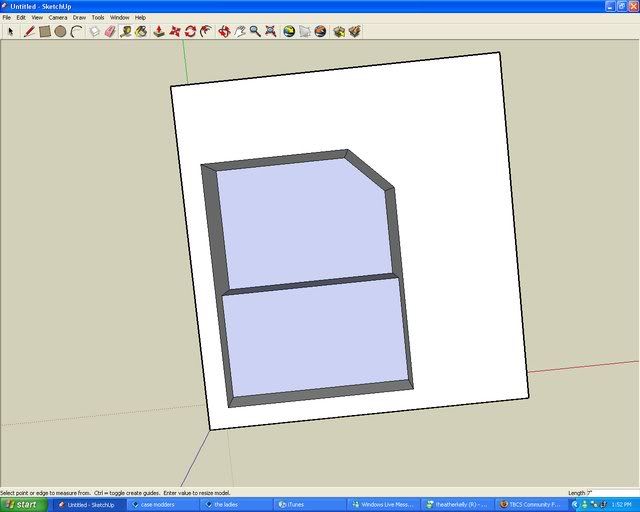Pick the Paint Bucket tool
640x512 pixels.
[141, 31]
